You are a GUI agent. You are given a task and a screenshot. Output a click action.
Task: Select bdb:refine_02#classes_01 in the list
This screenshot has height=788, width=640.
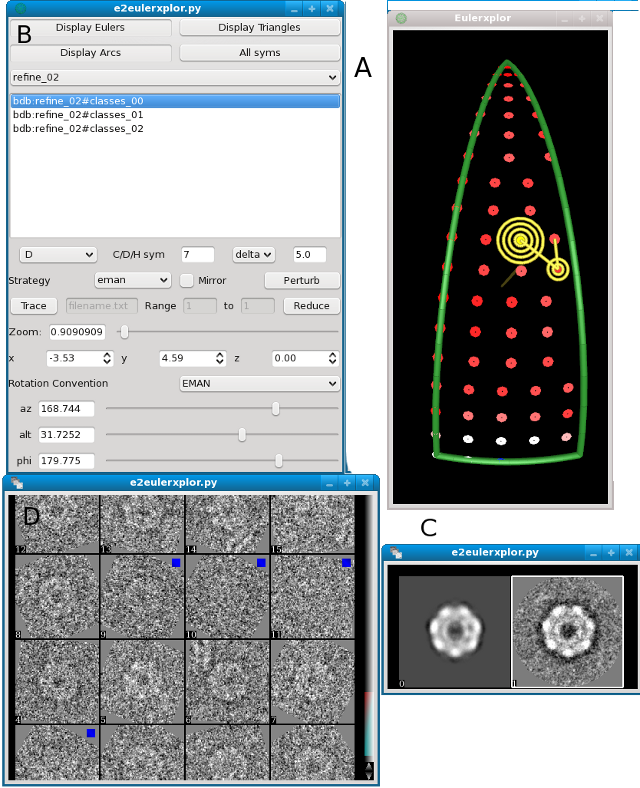click(x=175, y=115)
